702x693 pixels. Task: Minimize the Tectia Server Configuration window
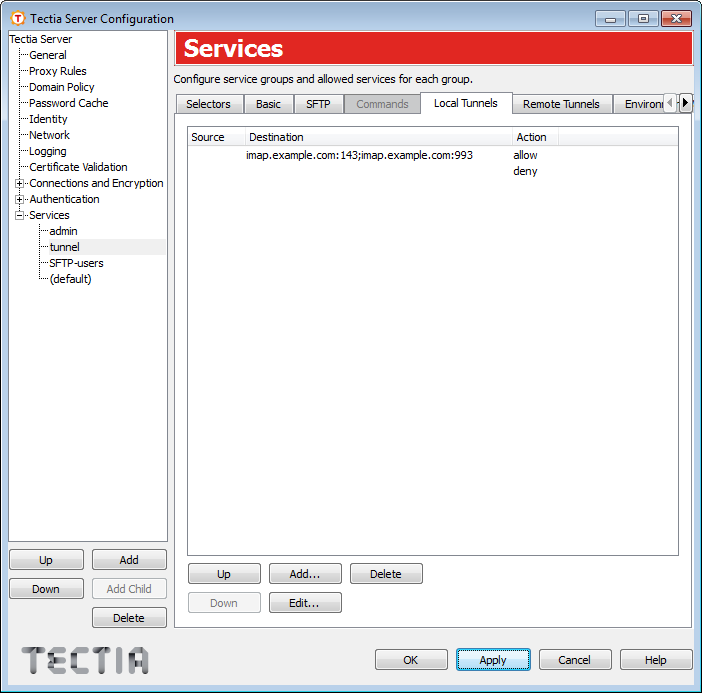click(x=610, y=19)
